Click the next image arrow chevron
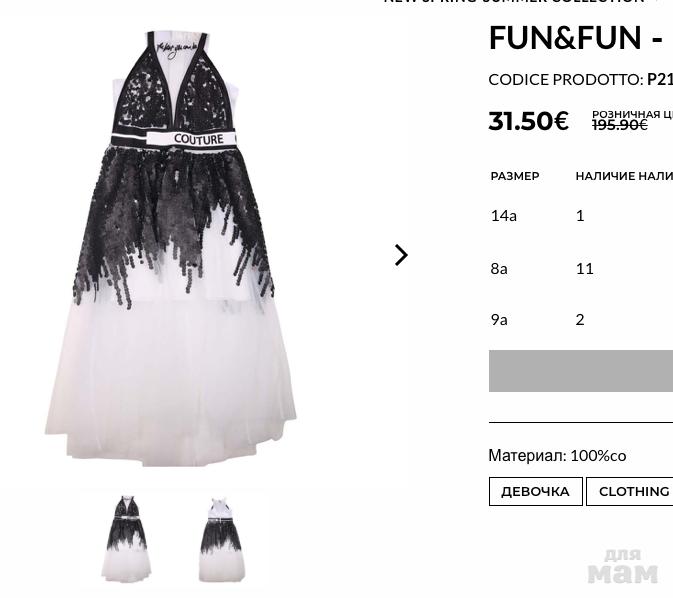The height and width of the screenshot is (598, 673). pyautogui.click(x=401, y=255)
